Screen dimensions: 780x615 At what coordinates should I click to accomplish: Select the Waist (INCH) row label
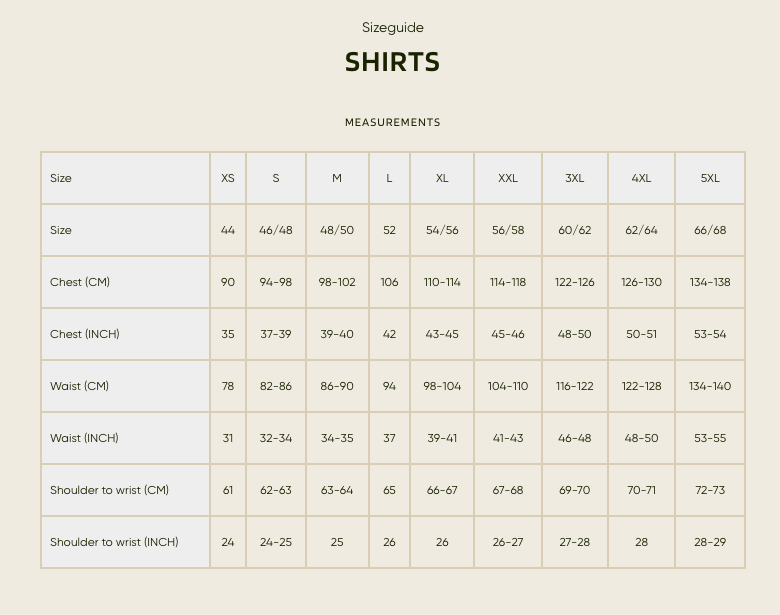click(x=84, y=438)
